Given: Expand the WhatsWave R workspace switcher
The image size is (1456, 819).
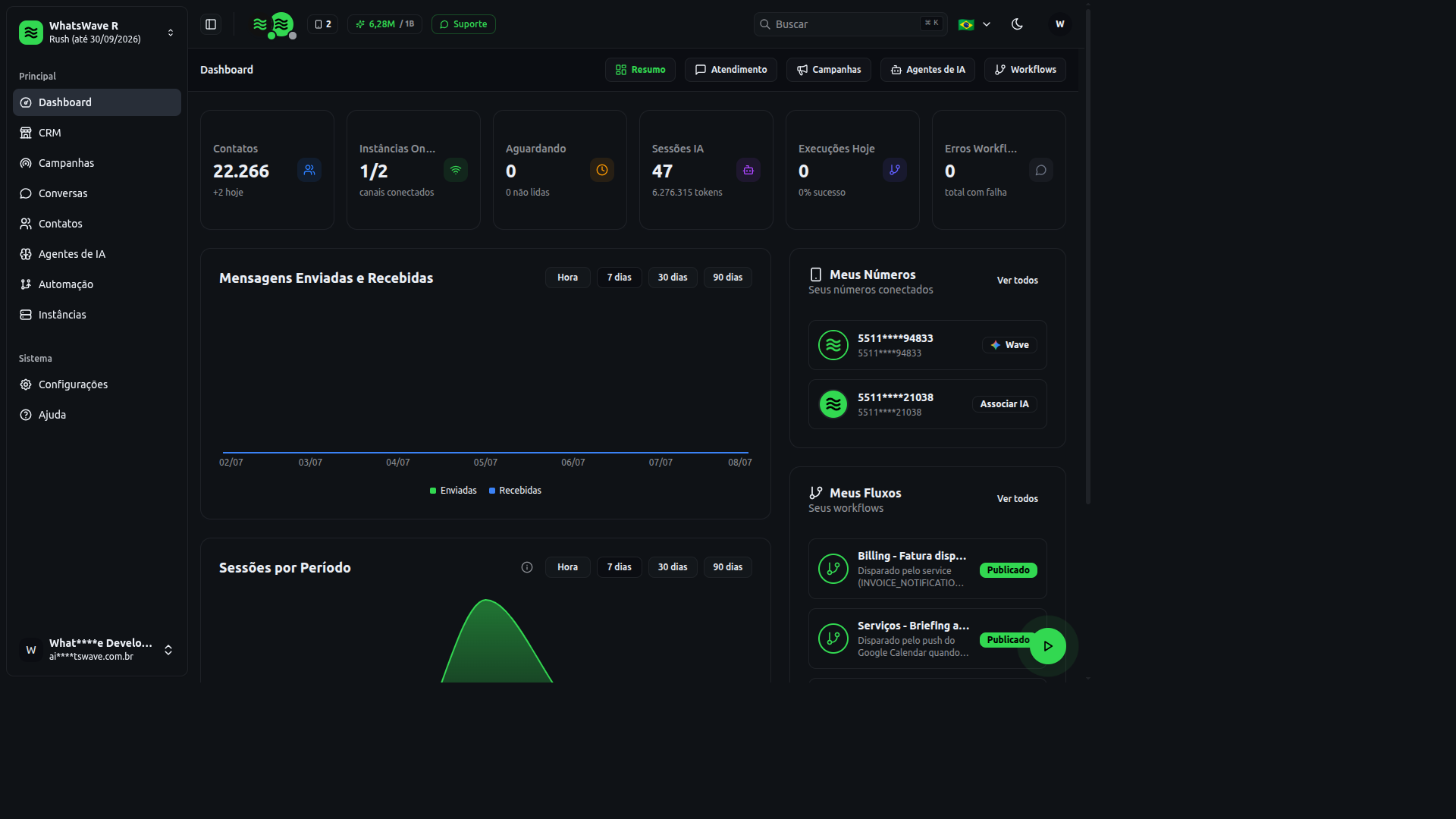Looking at the screenshot, I should click(171, 33).
